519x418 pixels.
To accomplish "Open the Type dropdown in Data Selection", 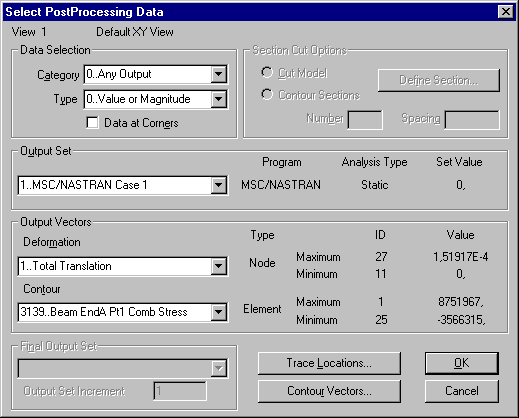I will click(219, 99).
